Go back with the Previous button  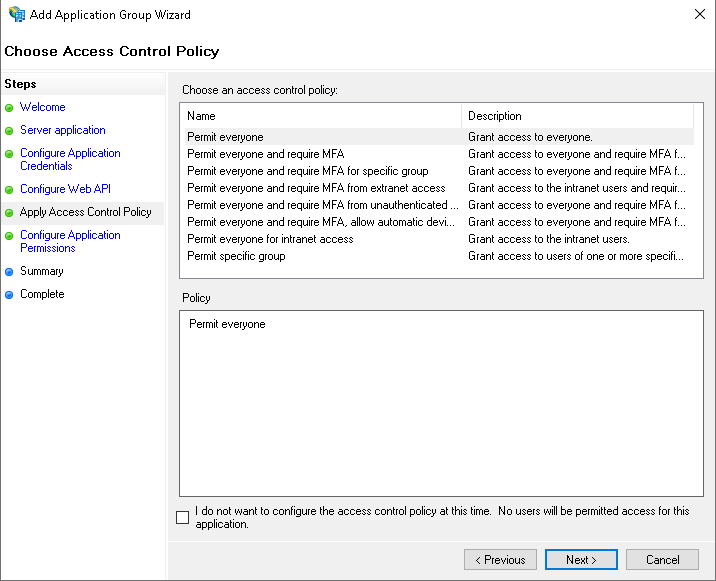click(500, 560)
